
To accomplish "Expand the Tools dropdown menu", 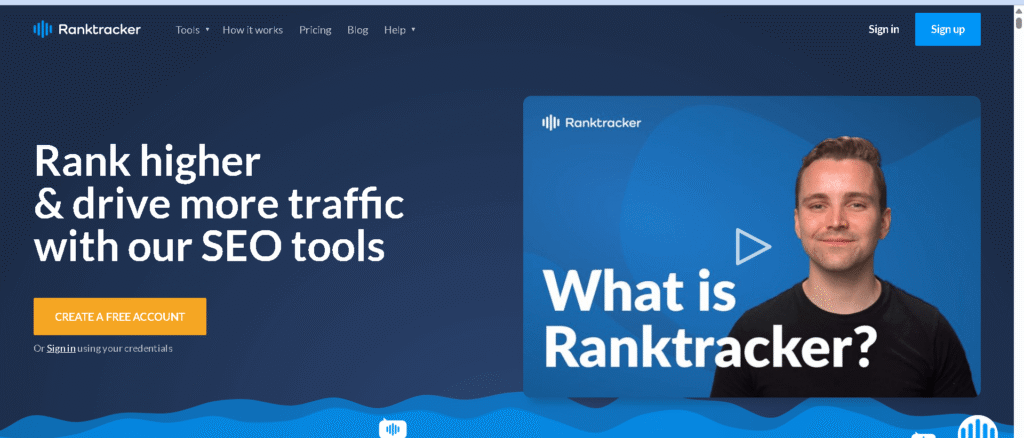I will (187, 30).
